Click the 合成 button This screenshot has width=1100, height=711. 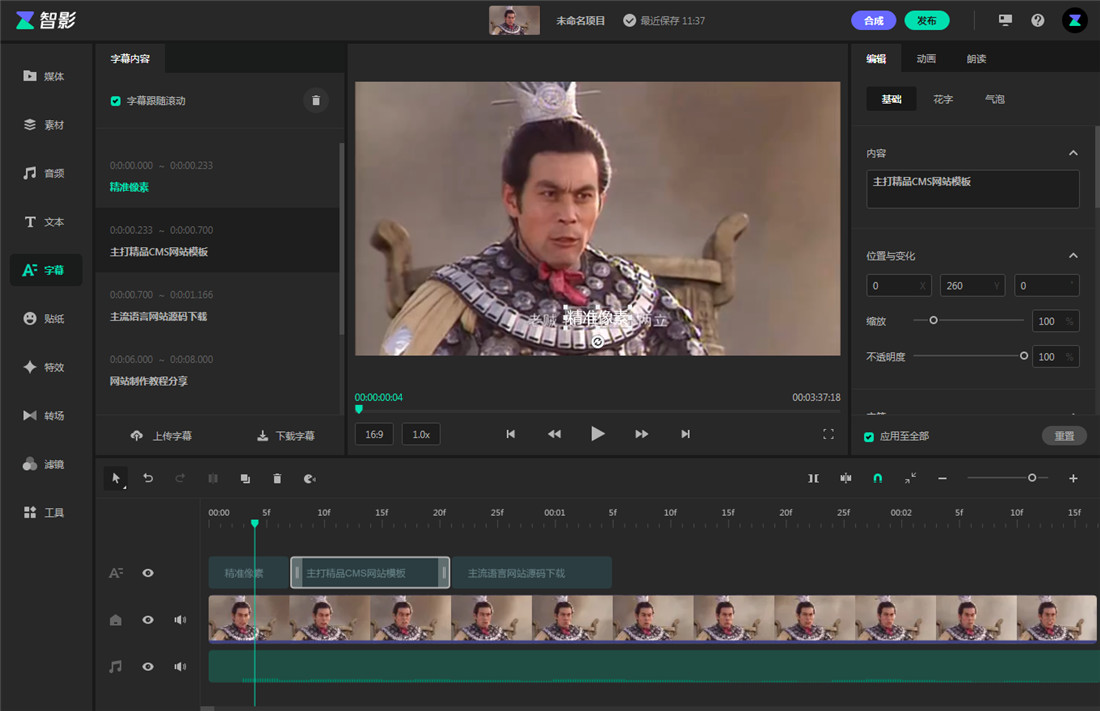[874, 20]
